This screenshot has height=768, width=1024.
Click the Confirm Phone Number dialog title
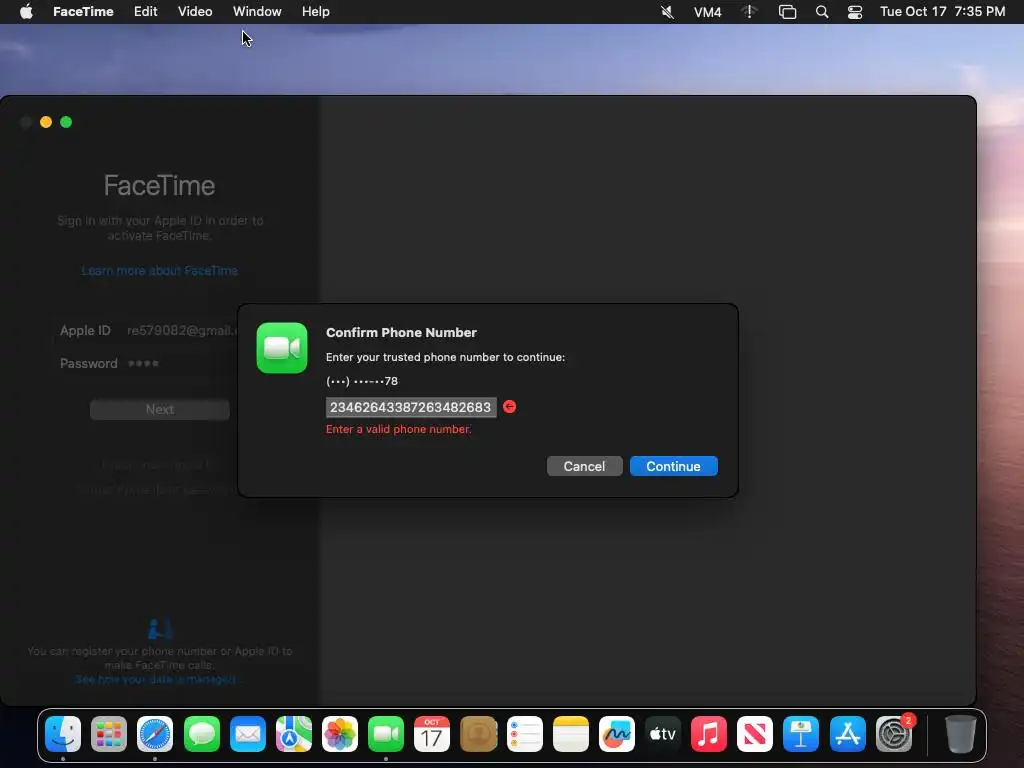pyautogui.click(x=401, y=332)
